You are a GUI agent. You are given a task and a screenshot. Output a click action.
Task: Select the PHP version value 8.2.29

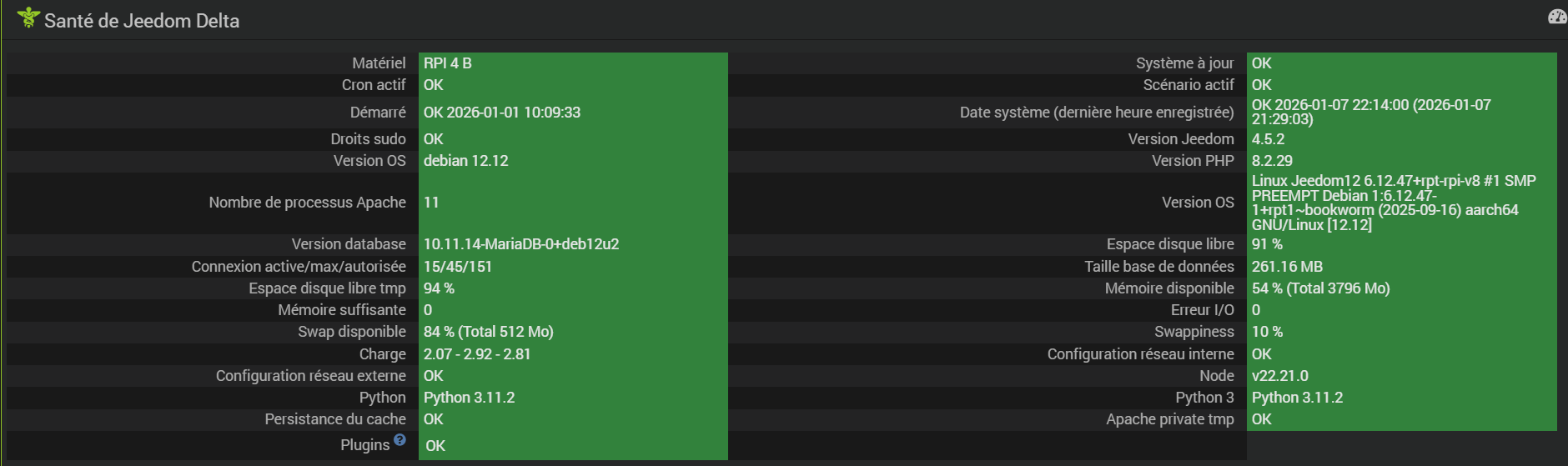pos(1272,161)
